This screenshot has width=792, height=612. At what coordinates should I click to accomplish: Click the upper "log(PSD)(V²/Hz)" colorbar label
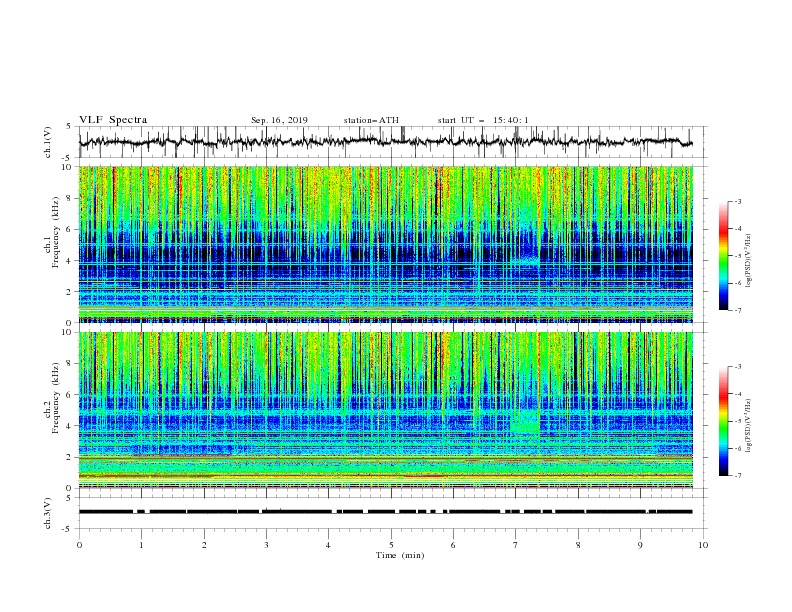(x=749, y=261)
